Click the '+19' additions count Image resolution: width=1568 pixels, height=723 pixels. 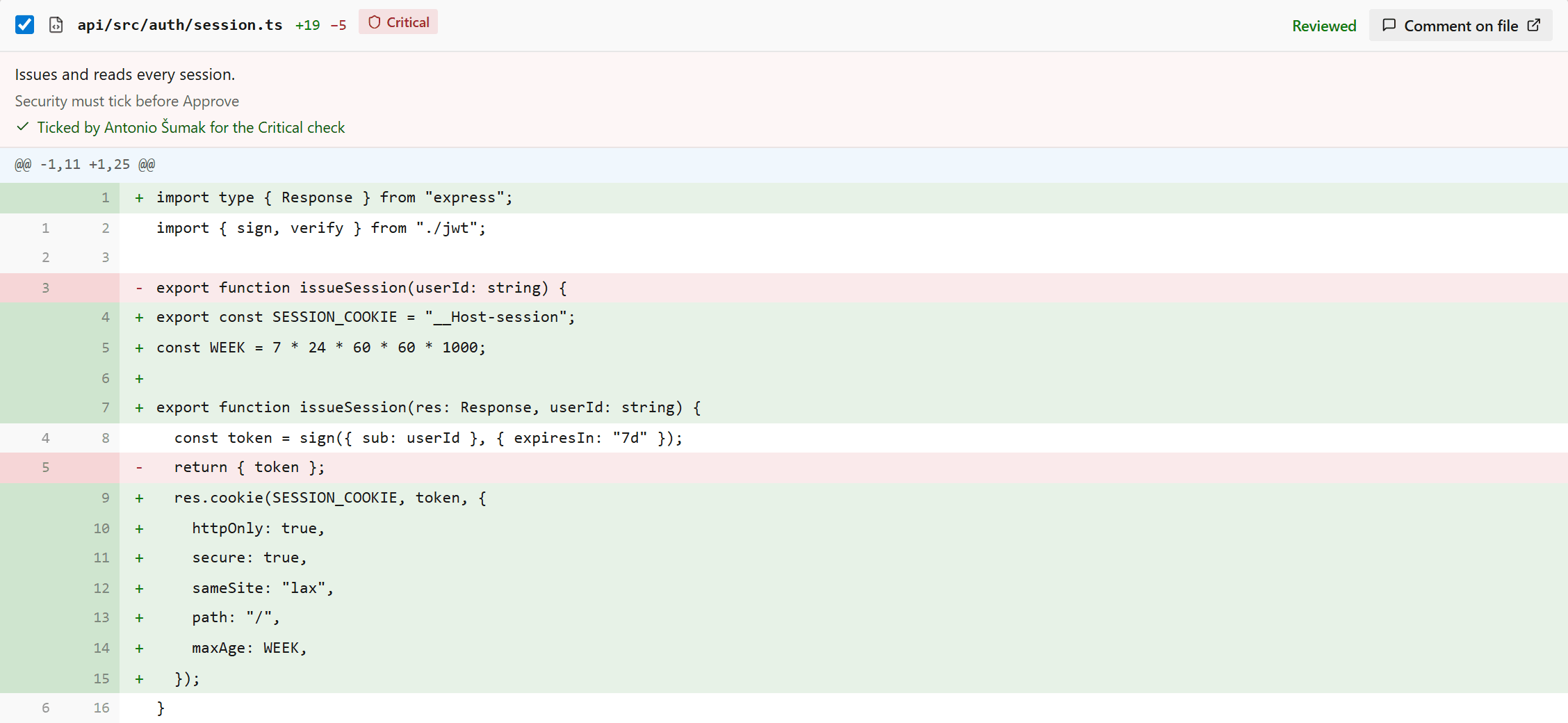coord(307,26)
